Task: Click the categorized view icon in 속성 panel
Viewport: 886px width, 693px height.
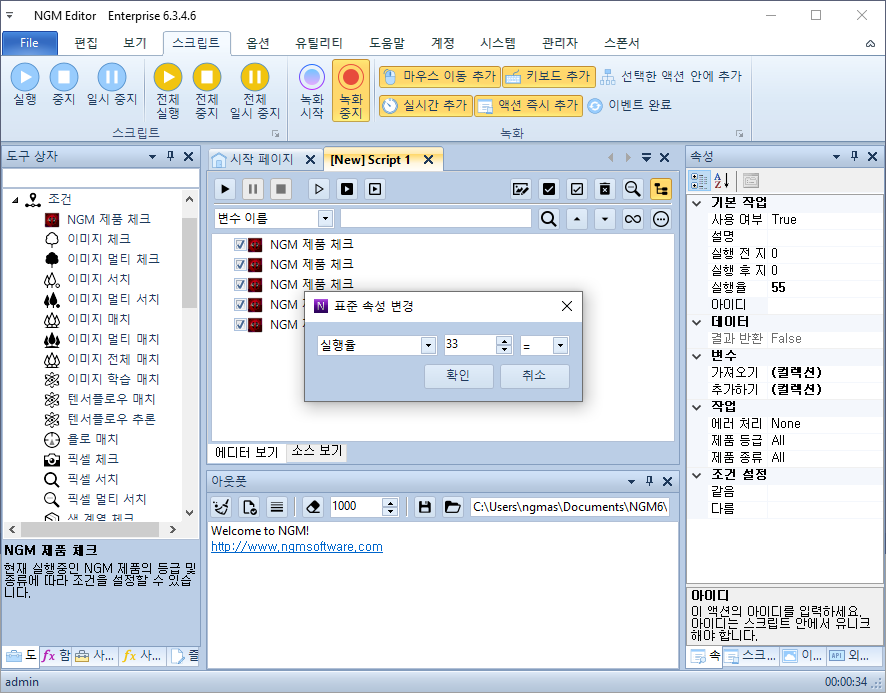Action: tap(699, 181)
